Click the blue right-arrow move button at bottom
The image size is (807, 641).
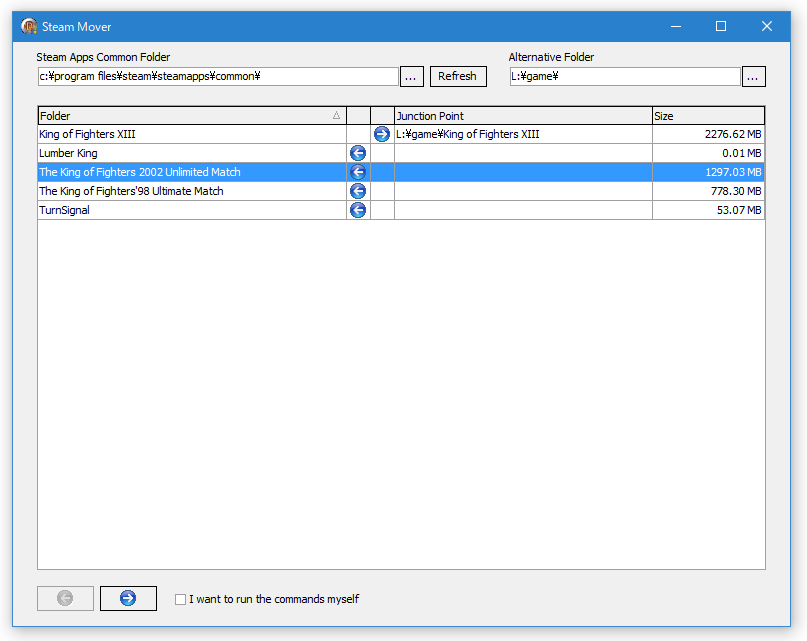coord(128,598)
